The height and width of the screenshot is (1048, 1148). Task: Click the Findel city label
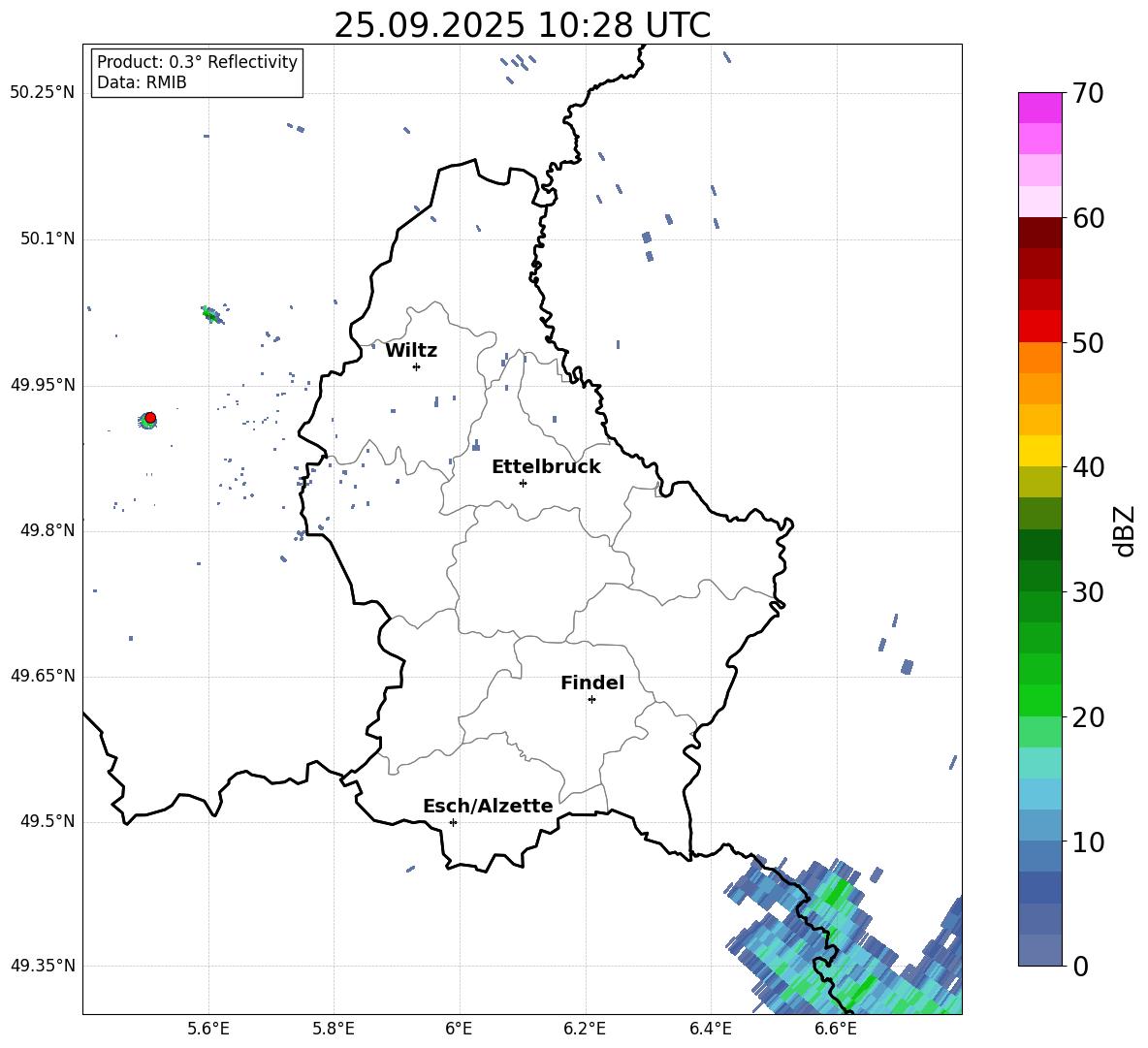click(592, 683)
